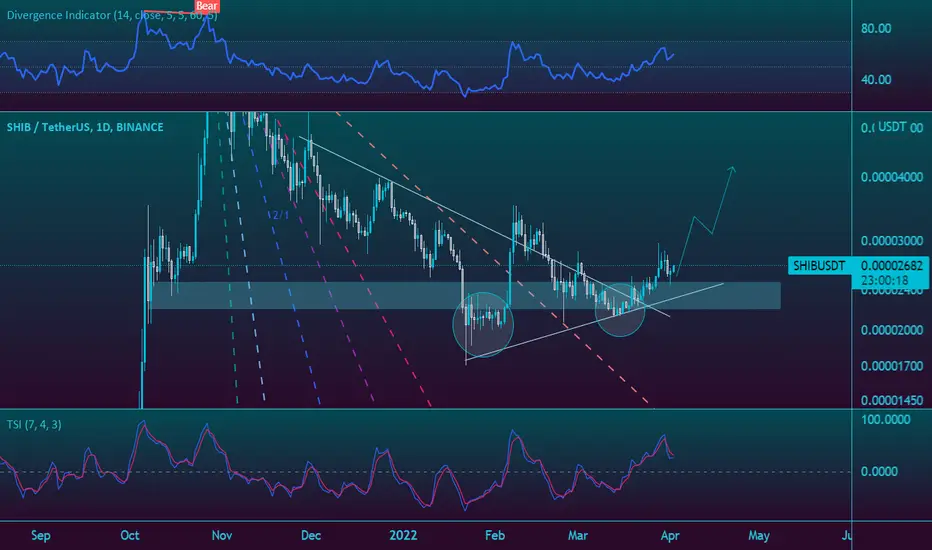Click the Dec label on time axis
The width and height of the screenshot is (932, 550).
[x=311, y=536]
